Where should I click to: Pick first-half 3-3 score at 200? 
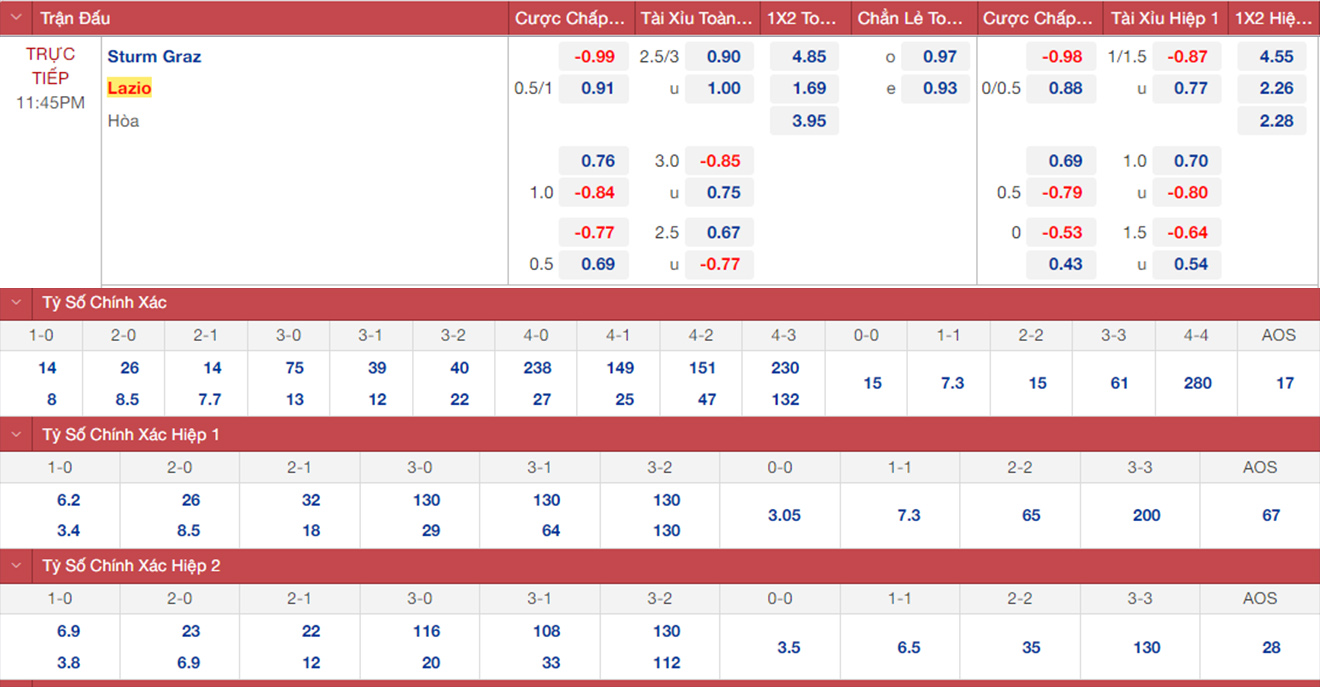tap(1146, 515)
